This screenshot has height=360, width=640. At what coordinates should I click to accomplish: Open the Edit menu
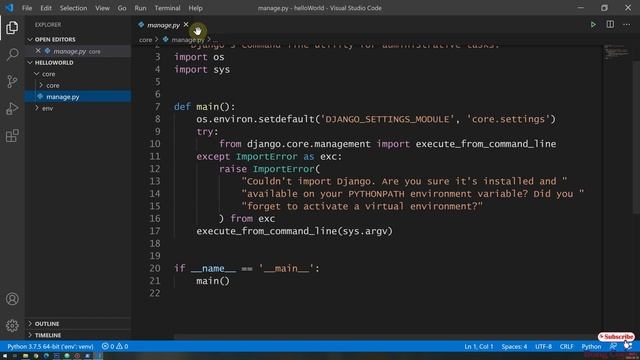(46, 8)
